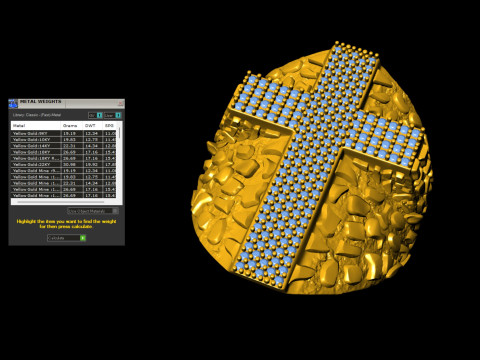Click the SPG column header
480x360 pixels.
click(x=110, y=125)
